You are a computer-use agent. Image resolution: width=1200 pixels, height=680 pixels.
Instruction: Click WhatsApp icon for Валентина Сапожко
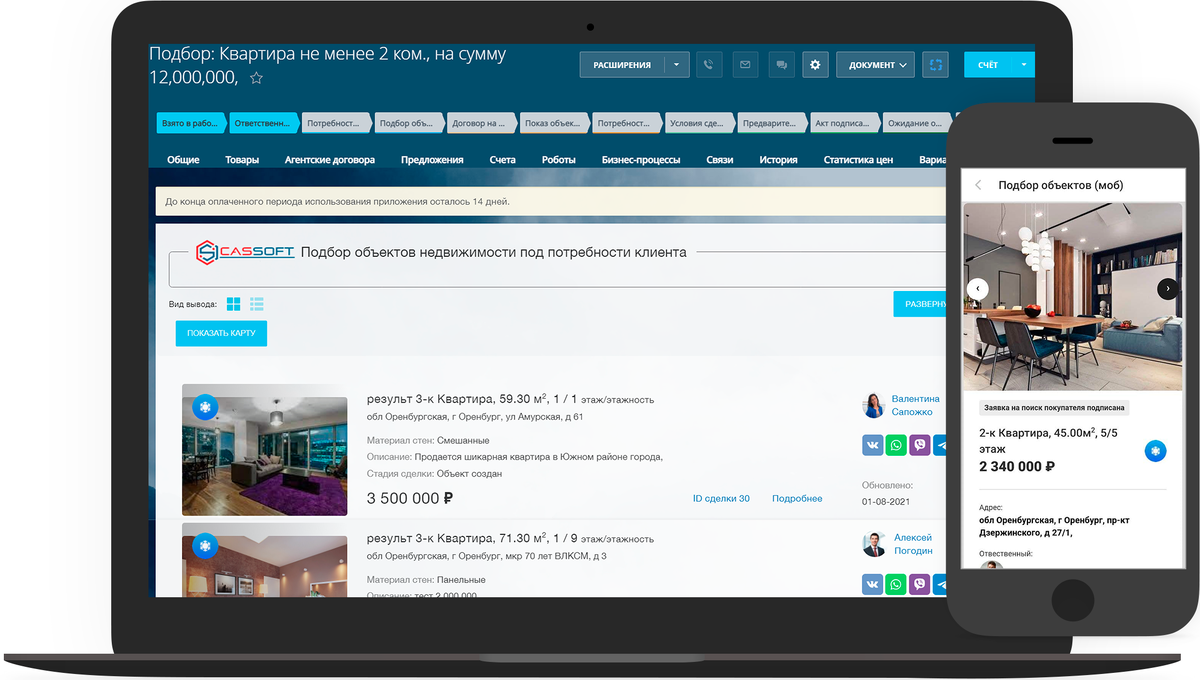point(896,445)
